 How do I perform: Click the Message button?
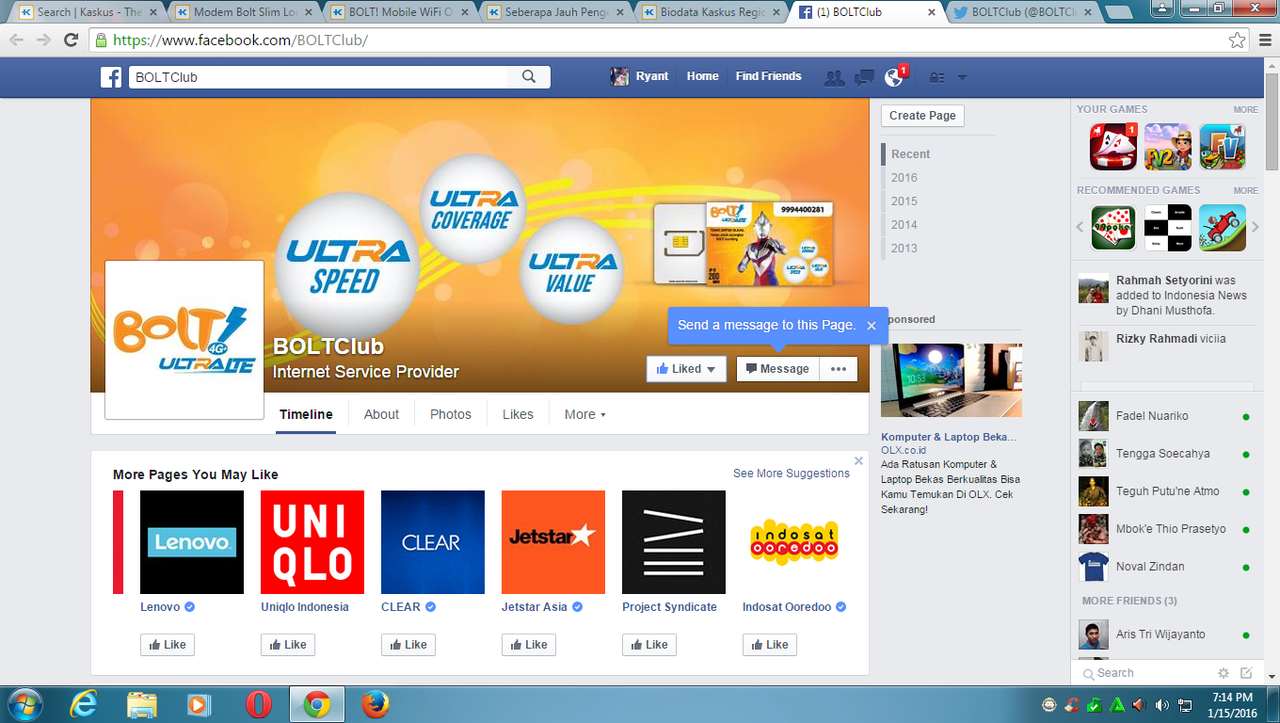pos(778,369)
